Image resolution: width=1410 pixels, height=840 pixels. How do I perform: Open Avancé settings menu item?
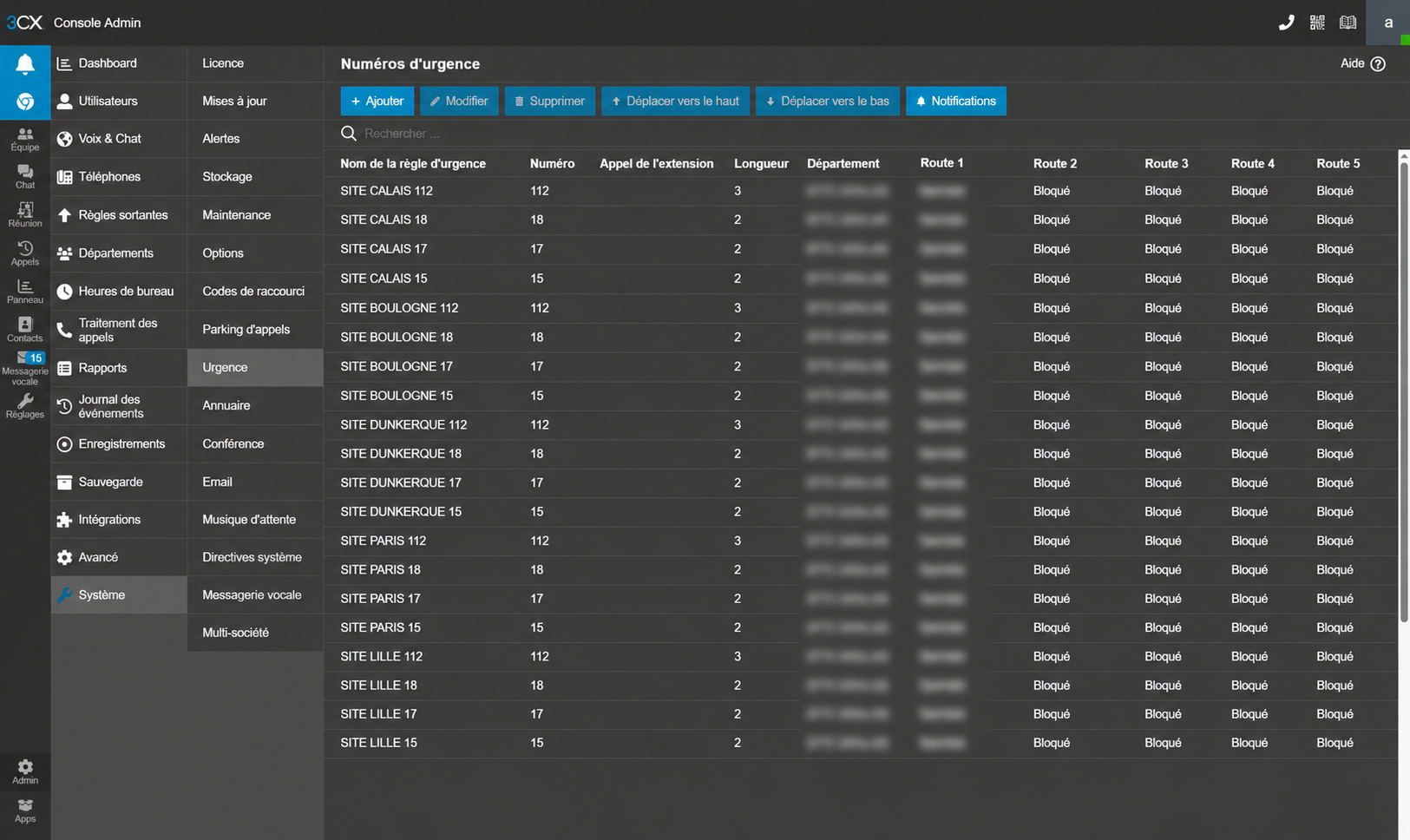click(119, 557)
